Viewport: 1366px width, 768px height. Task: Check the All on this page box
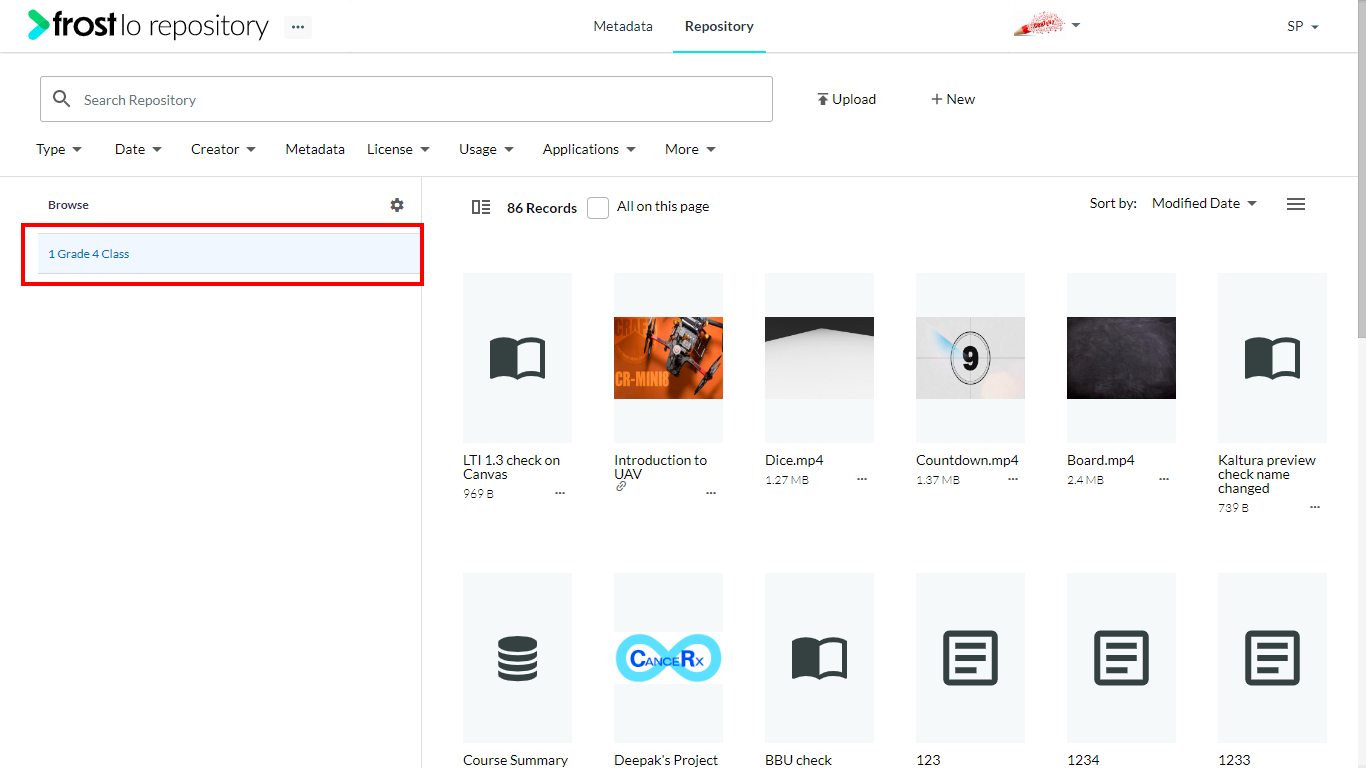[x=598, y=208]
